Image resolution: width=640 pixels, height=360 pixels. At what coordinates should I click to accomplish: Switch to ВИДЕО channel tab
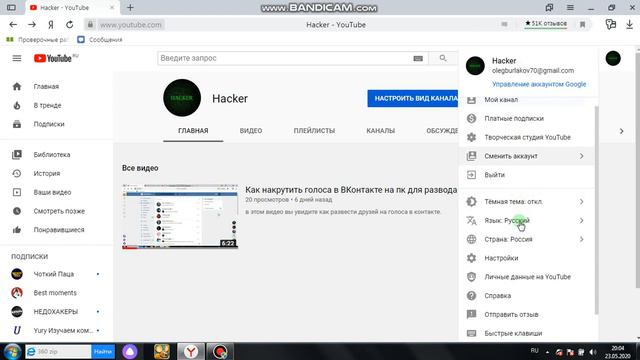251,131
